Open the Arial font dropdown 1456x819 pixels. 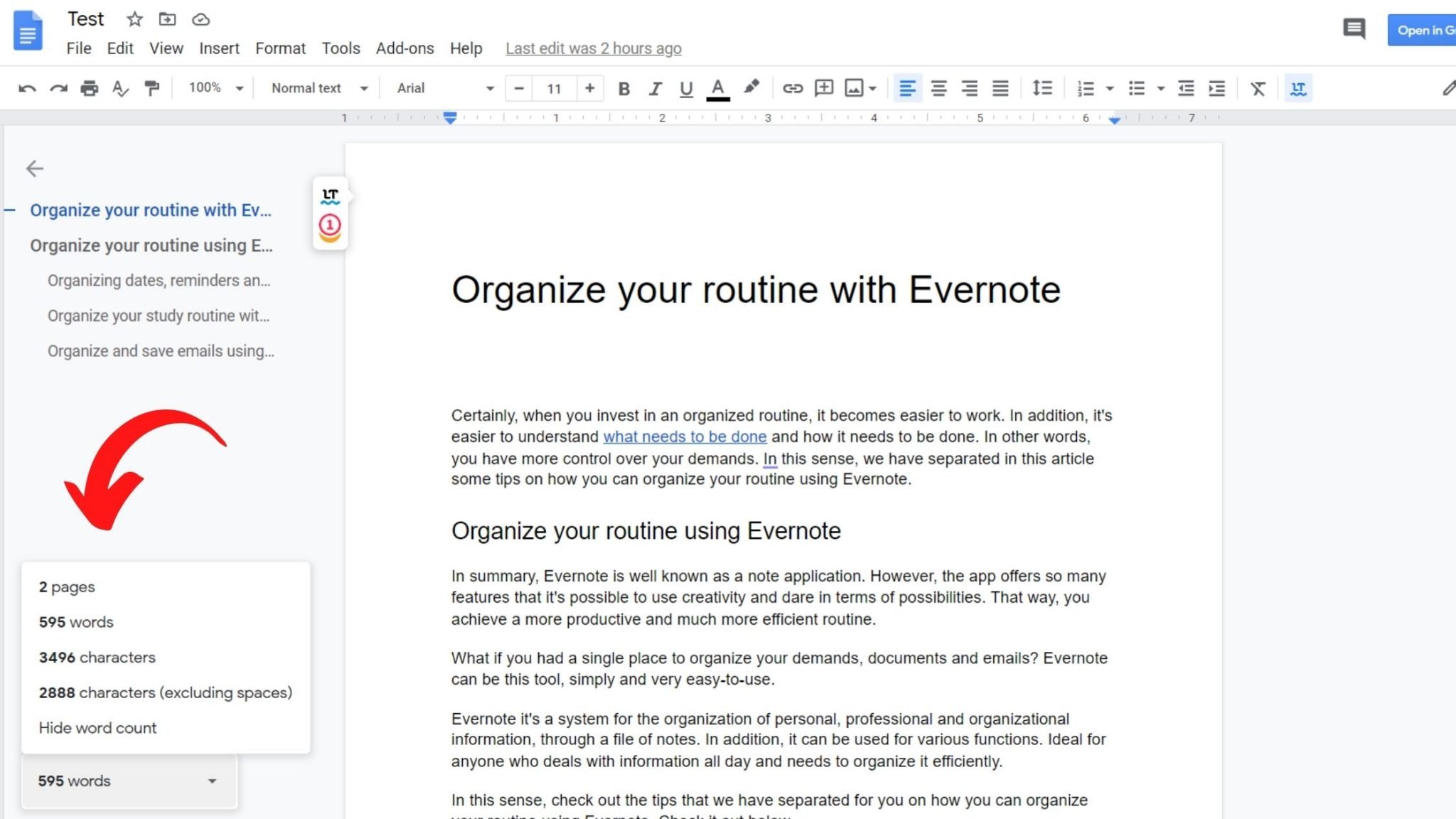(x=445, y=88)
